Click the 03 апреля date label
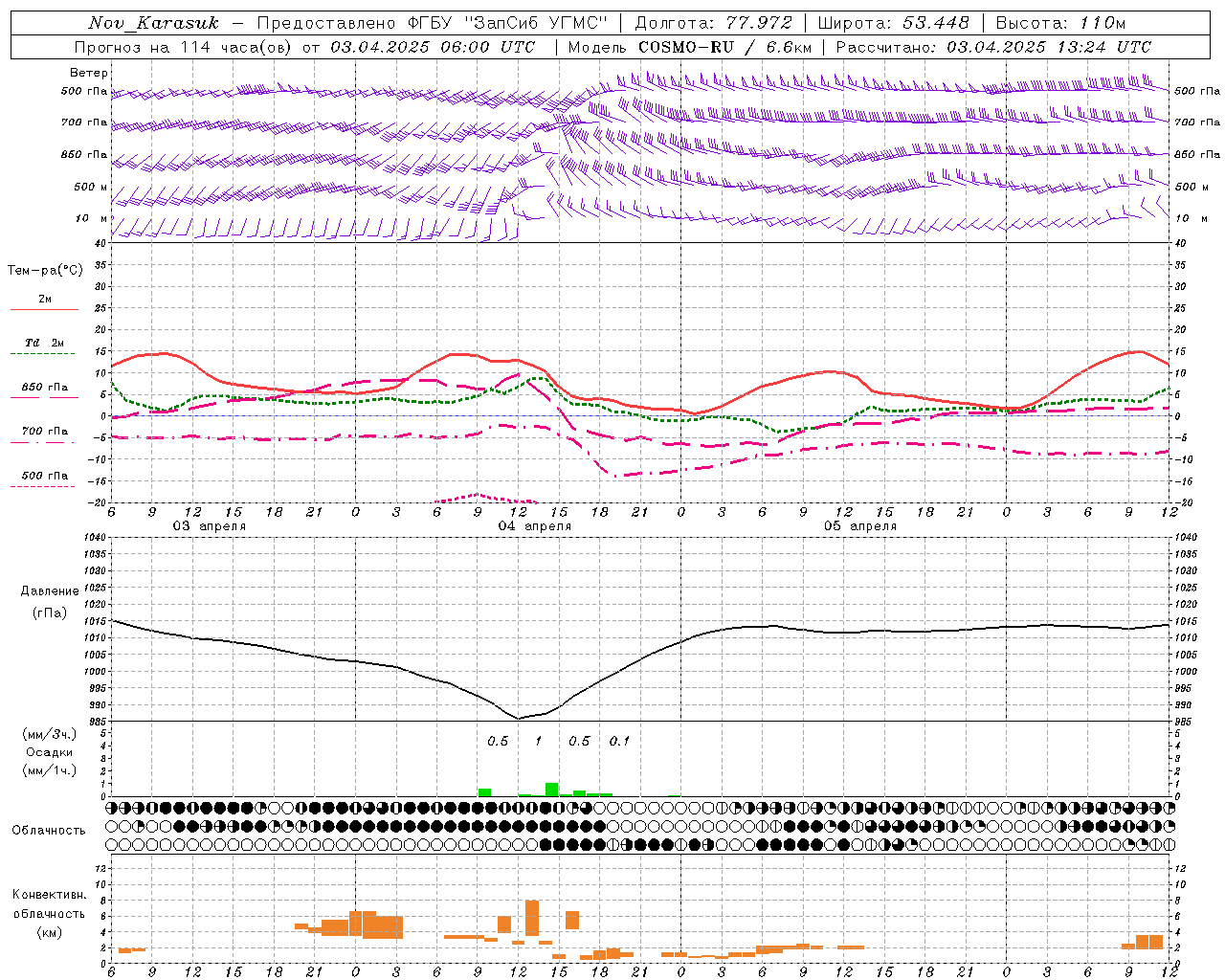This screenshot has height=980, width=1225. pyautogui.click(x=209, y=526)
